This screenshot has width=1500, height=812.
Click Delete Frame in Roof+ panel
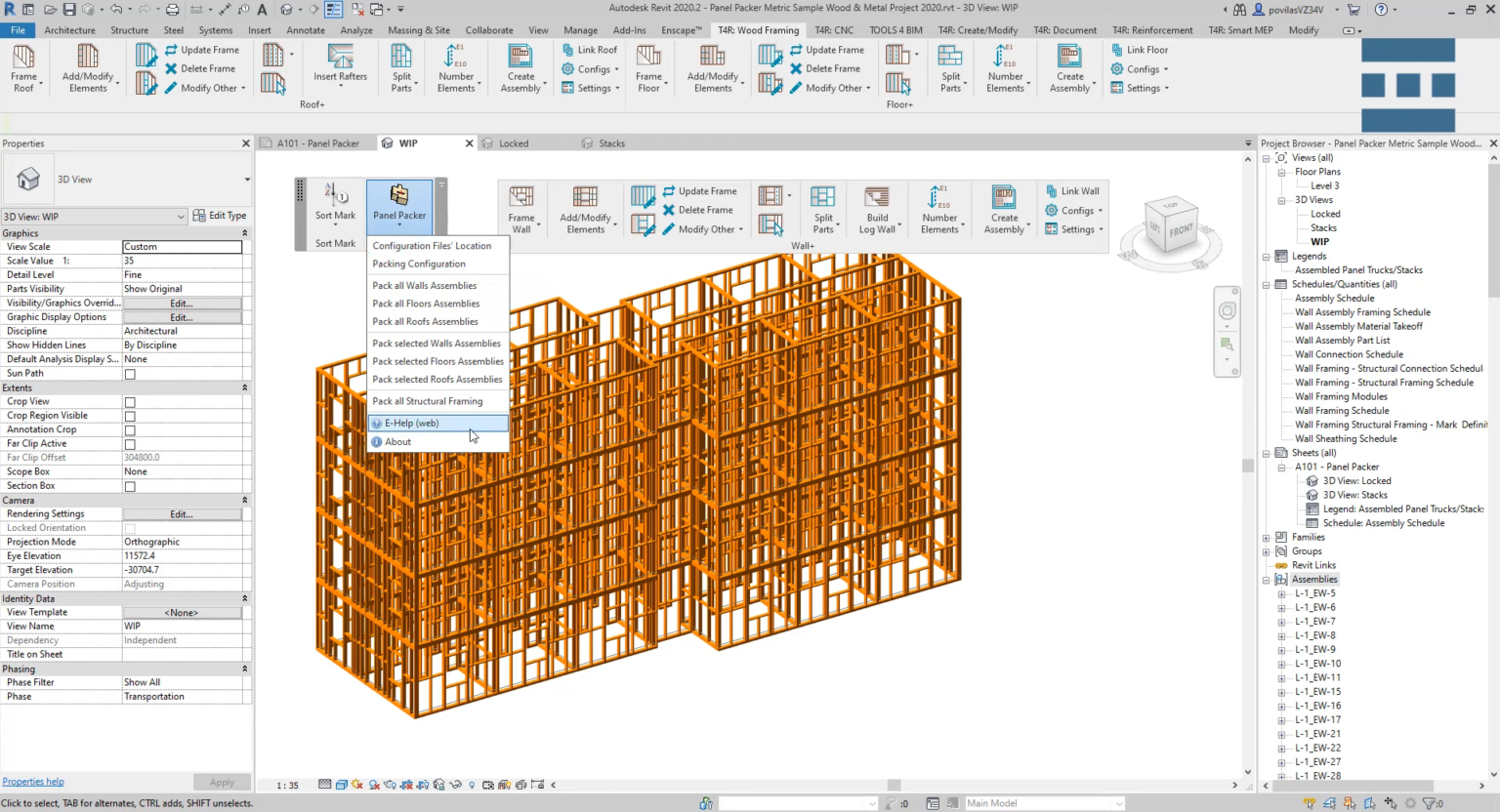pos(199,68)
